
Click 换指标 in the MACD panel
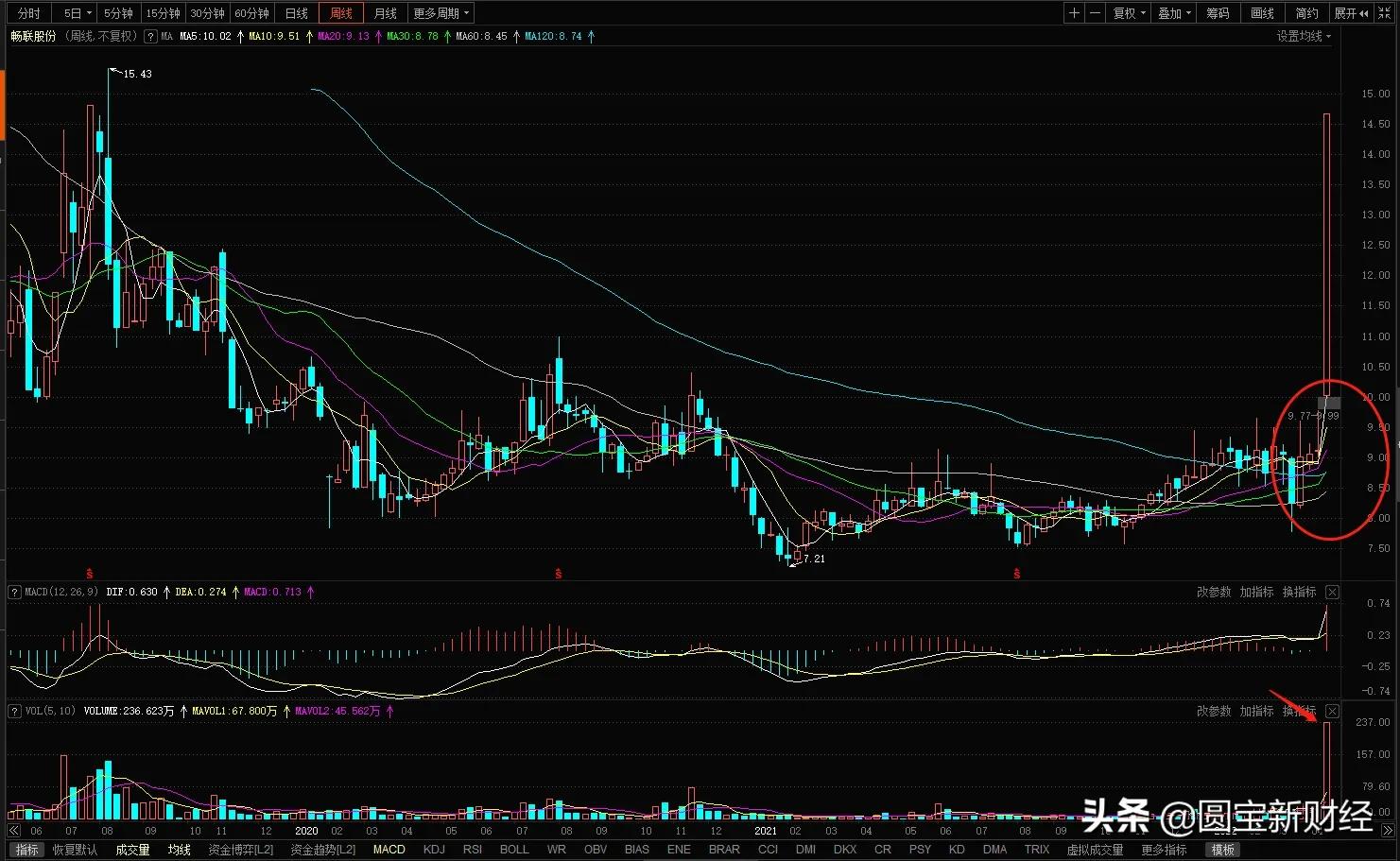pos(1299,592)
